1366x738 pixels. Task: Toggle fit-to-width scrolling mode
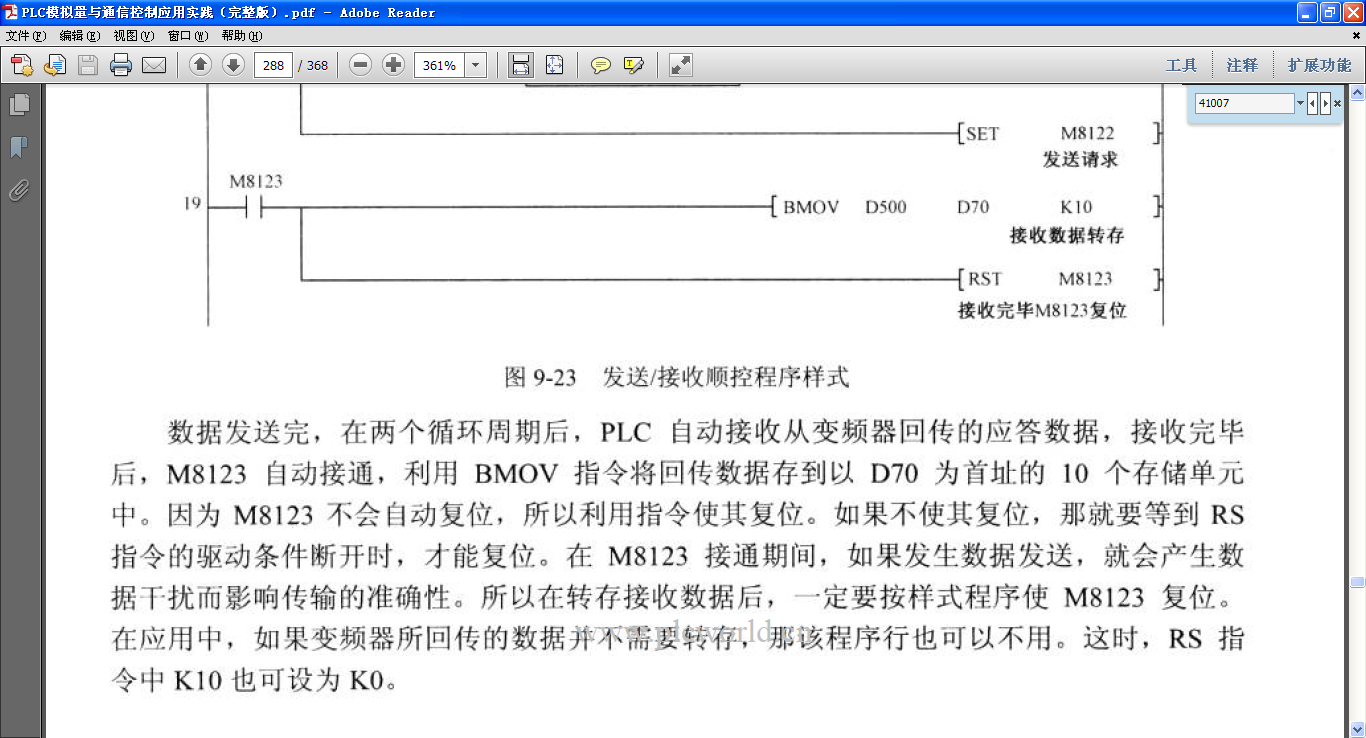pos(520,65)
